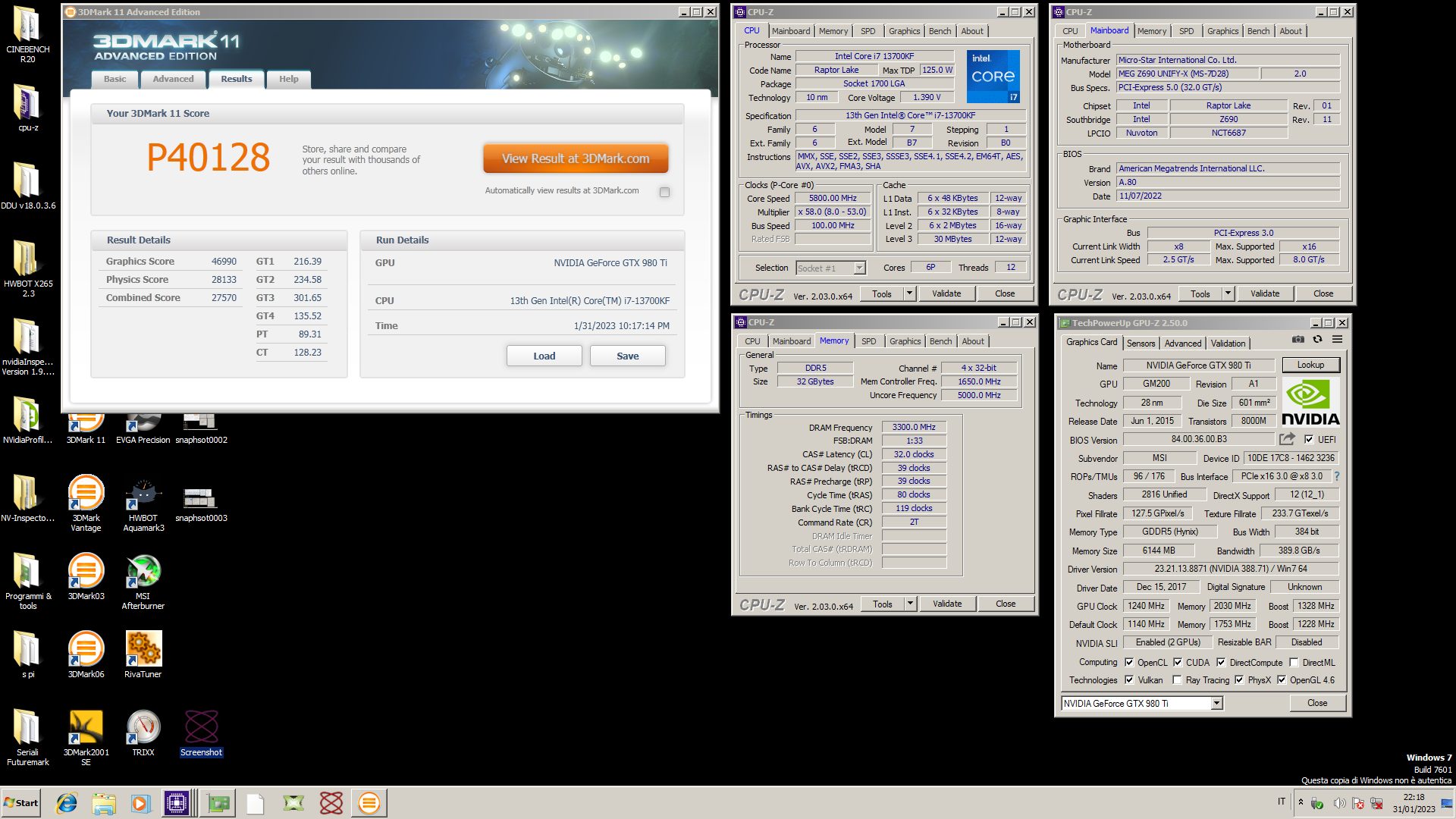Launch 3DMark2001 SE desktop shortcut
The image size is (1456, 819).
click(86, 739)
